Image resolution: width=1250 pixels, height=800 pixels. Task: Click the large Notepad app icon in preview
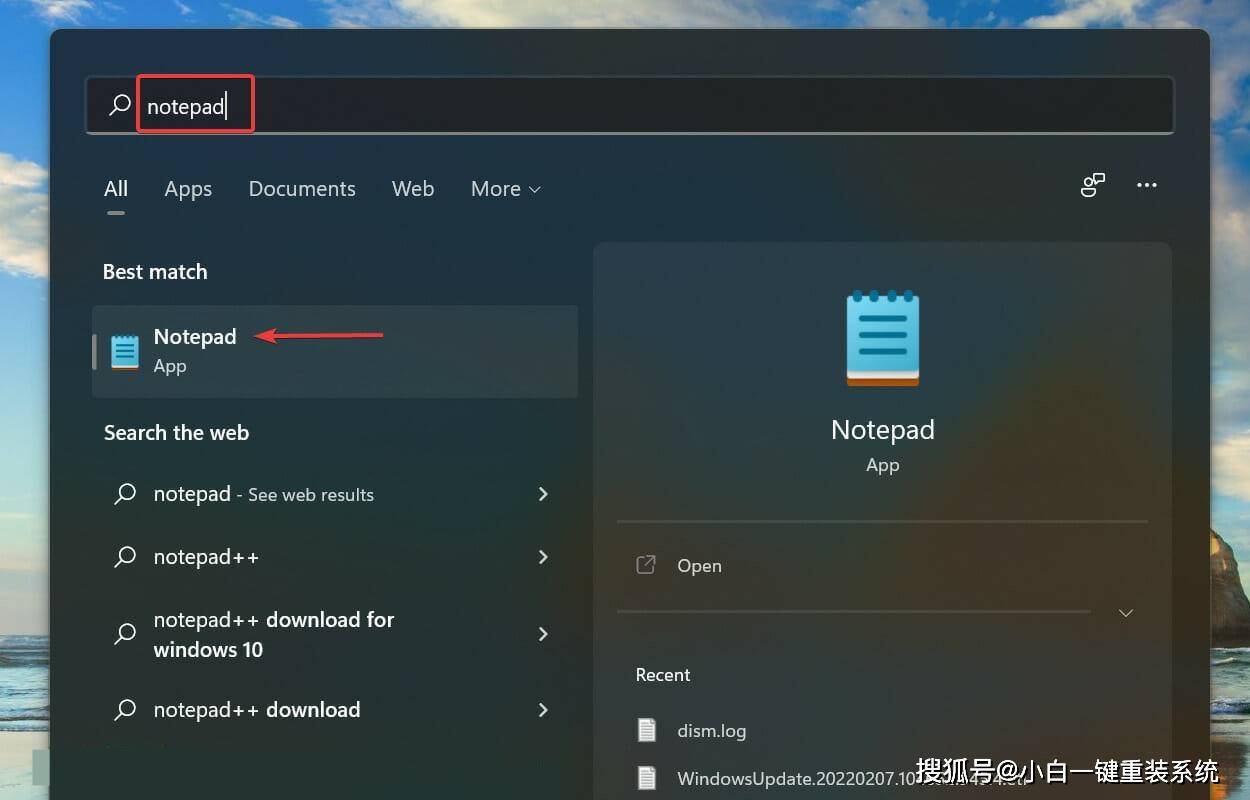tap(883, 338)
